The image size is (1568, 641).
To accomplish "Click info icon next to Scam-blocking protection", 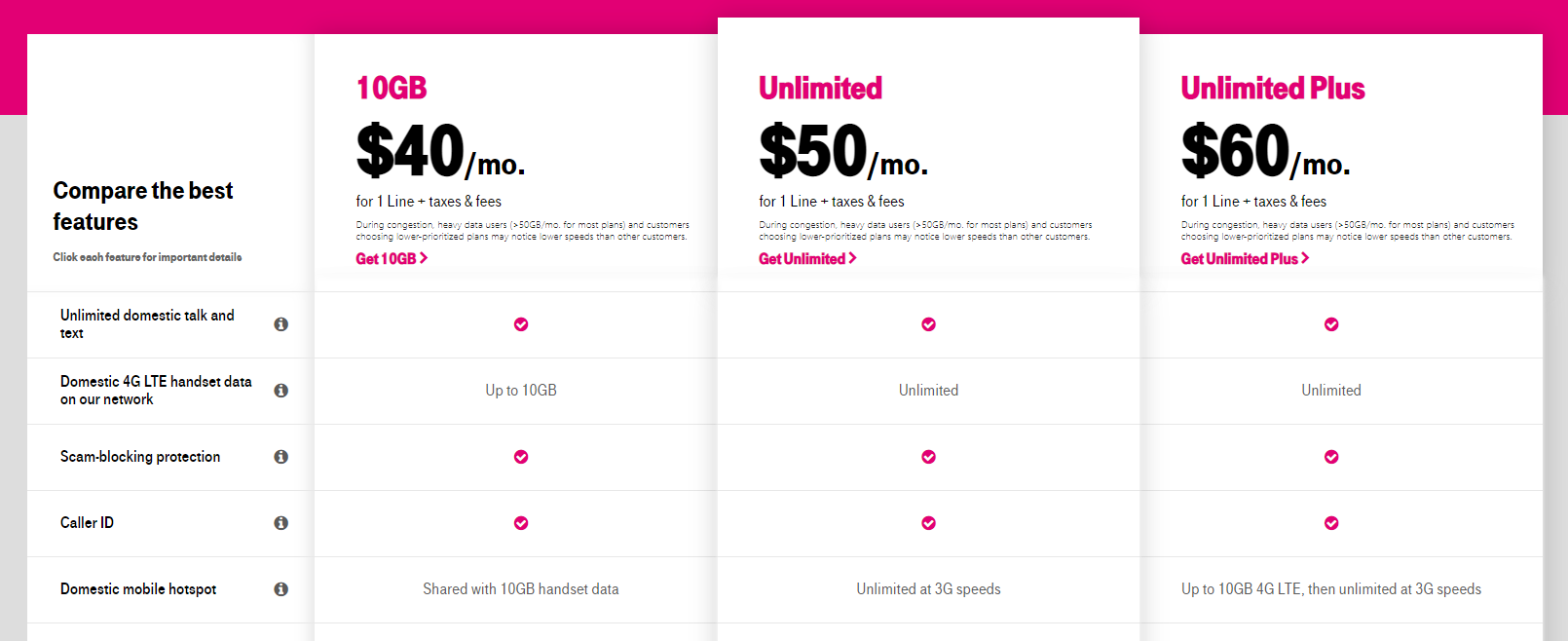I will tap(280, 457).
